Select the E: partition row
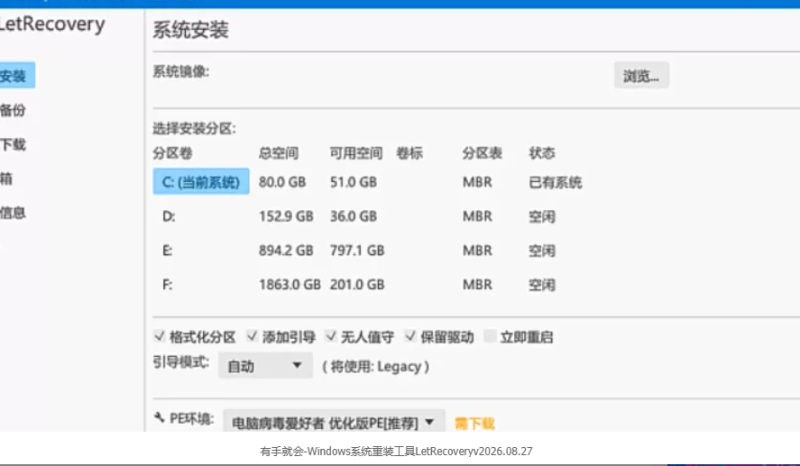Screen dimensions: 800x466 tap(367, 251)
